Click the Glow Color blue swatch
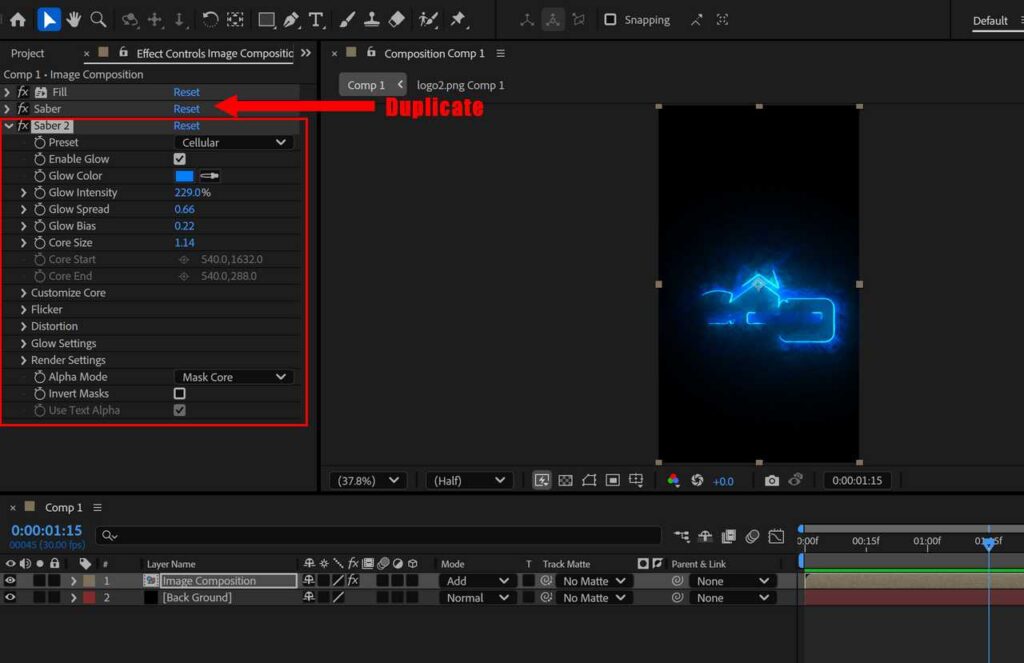The image size is (1024, 663). (x=184, y=176)
